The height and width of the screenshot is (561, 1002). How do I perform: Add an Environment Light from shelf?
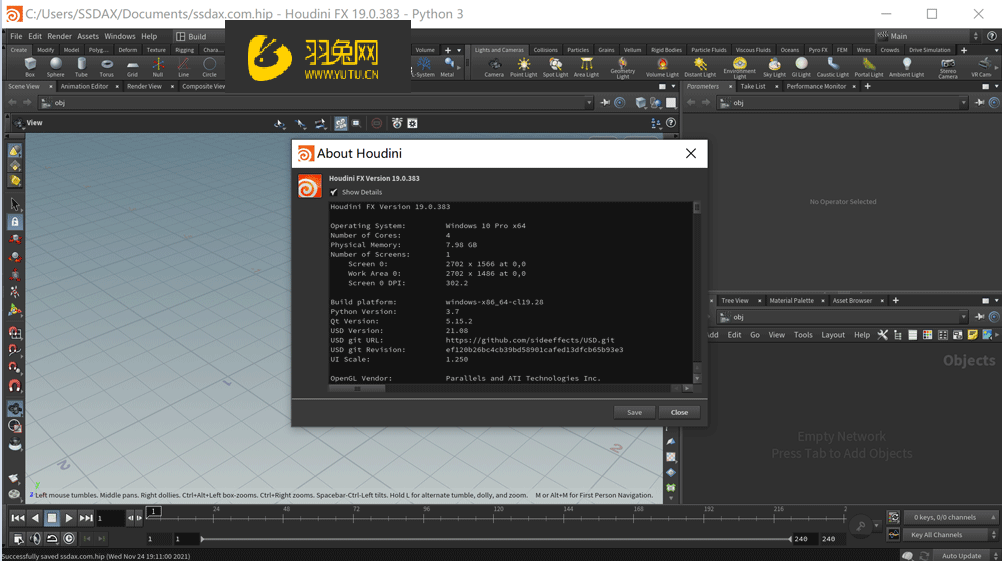739,68
